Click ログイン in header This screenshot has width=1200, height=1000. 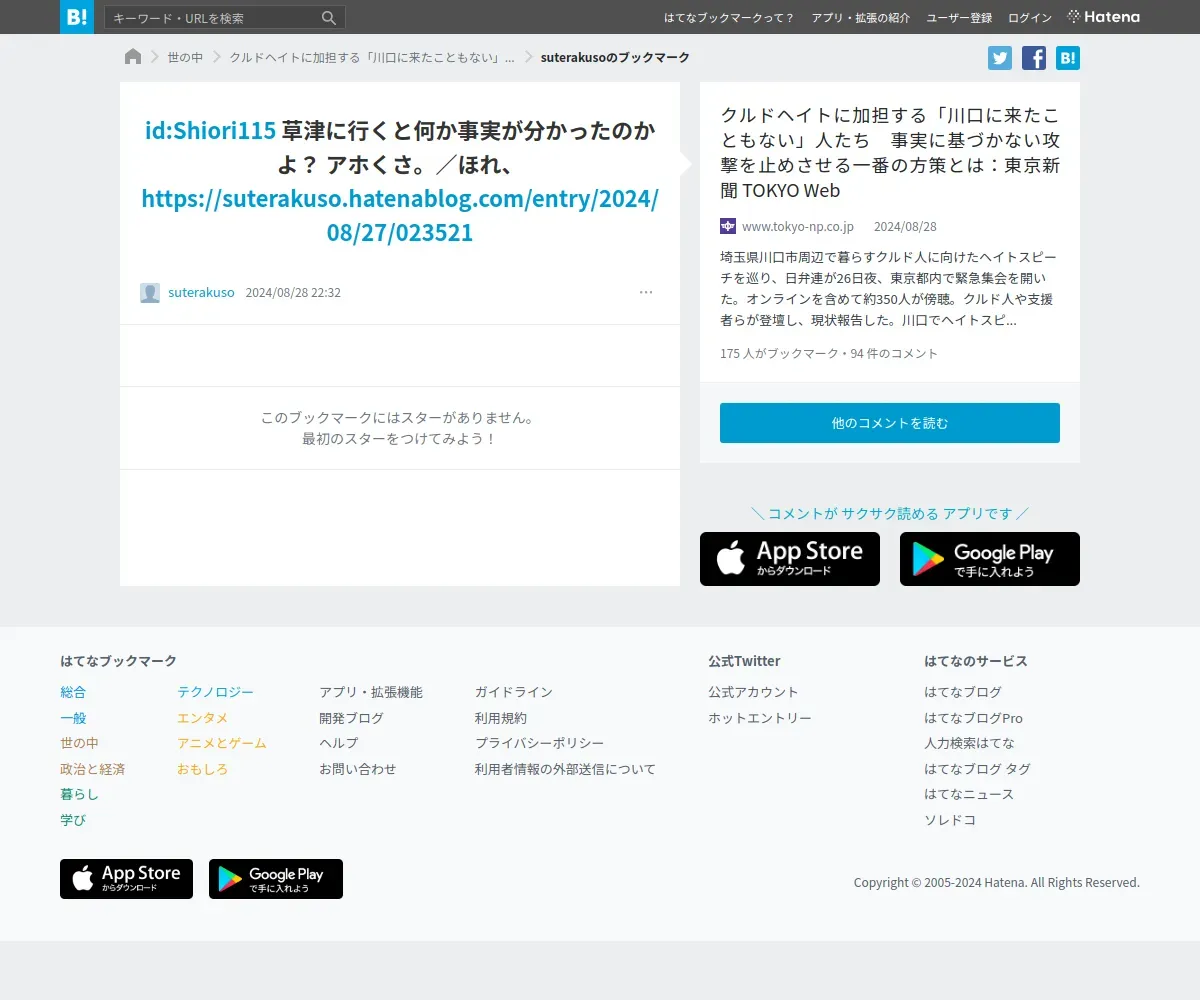coord(1030,18)
